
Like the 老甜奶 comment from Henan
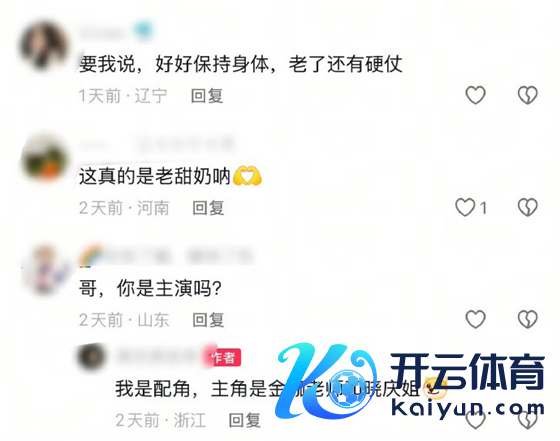point(465,207)
